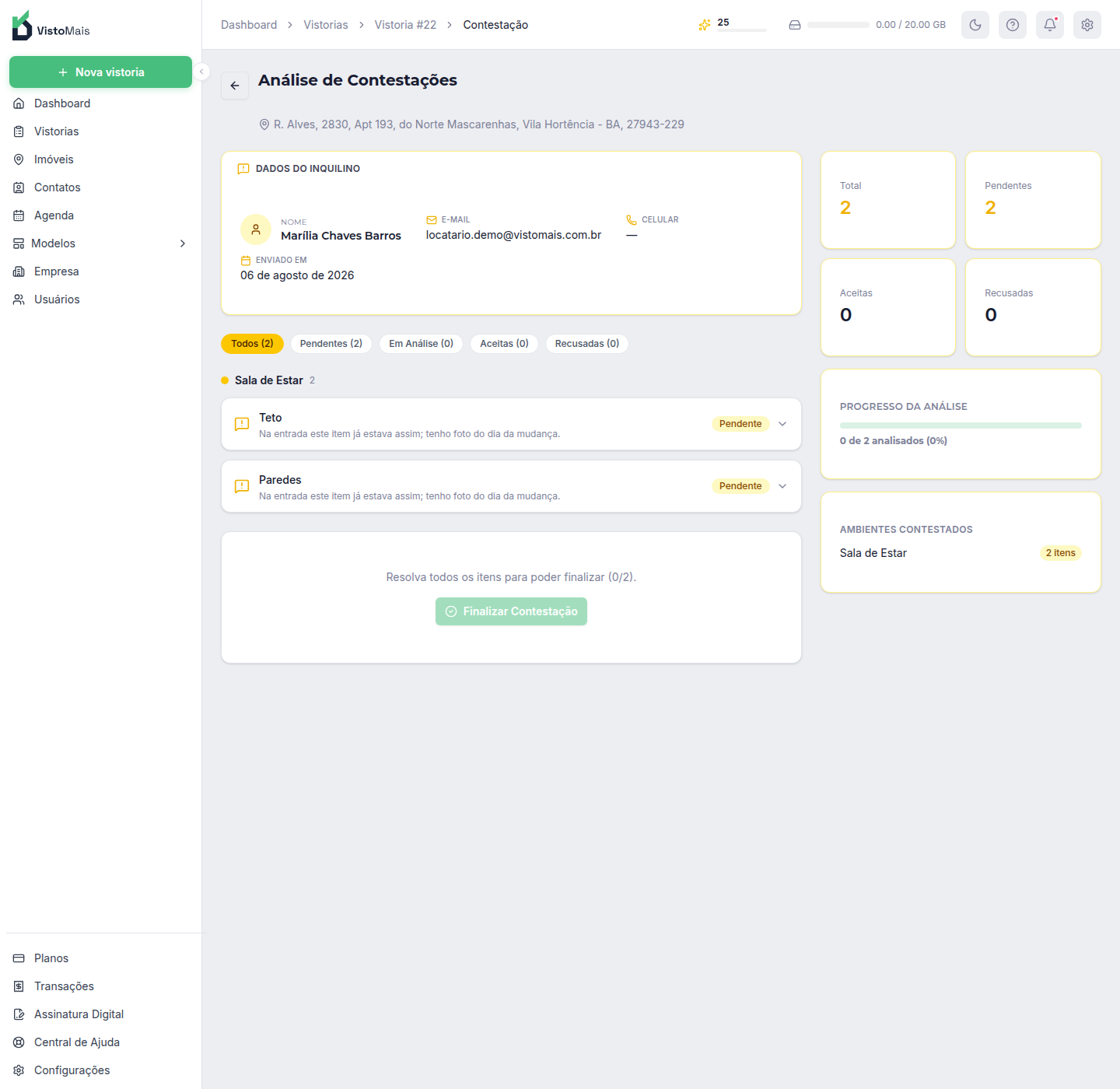Click the Nova vistoria button
This screenshot has height=1089, width=1120.
100,72
